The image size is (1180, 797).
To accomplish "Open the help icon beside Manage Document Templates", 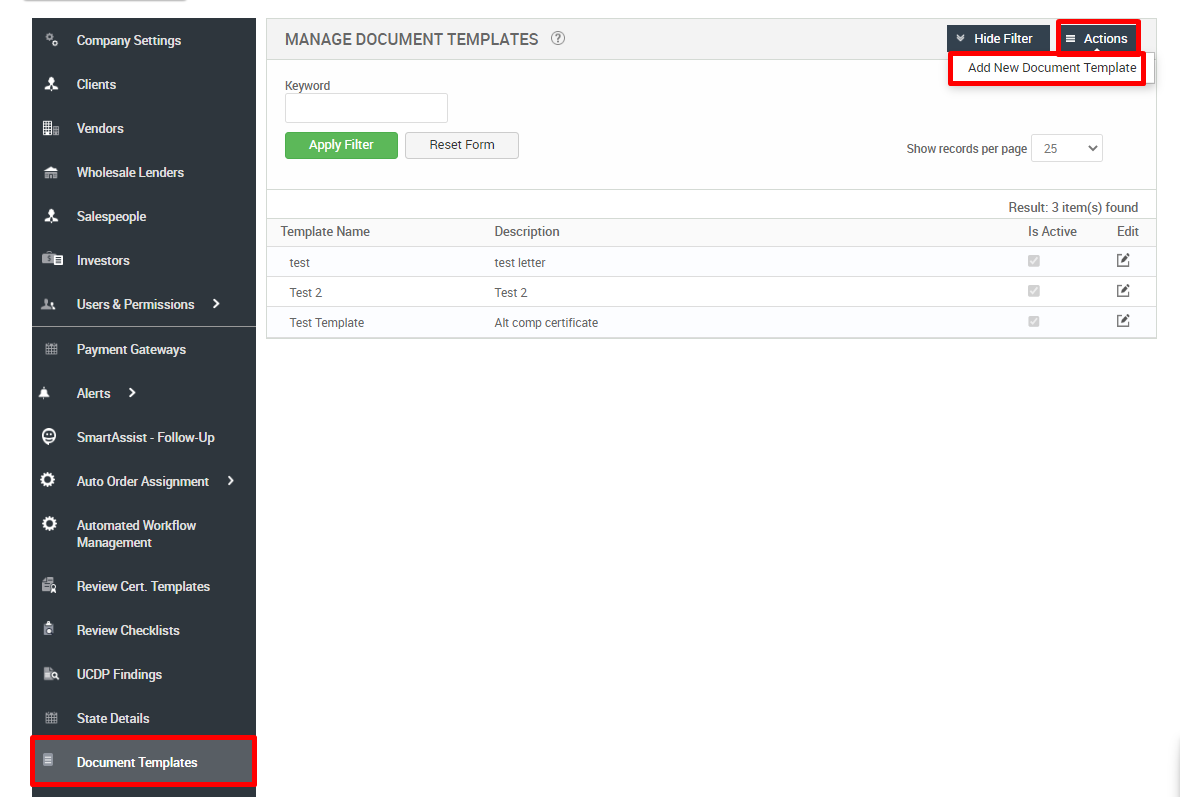I will click(557, 38).
